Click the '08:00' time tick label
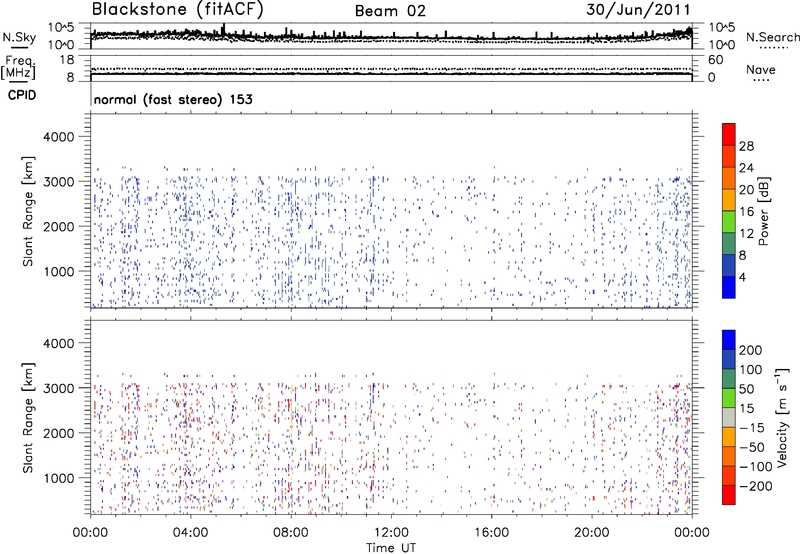 (291, 533)
